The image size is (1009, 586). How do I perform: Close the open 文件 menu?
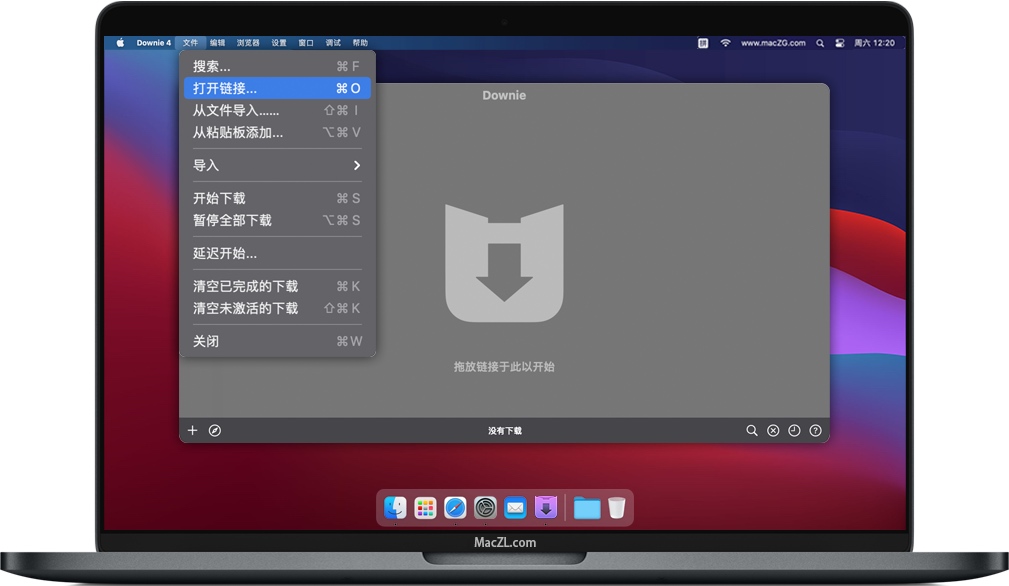[x=190, y=42]
